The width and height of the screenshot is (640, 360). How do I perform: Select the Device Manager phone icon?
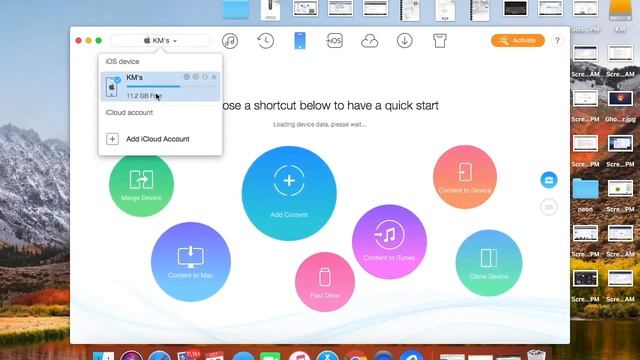click(x=300, y=41)
